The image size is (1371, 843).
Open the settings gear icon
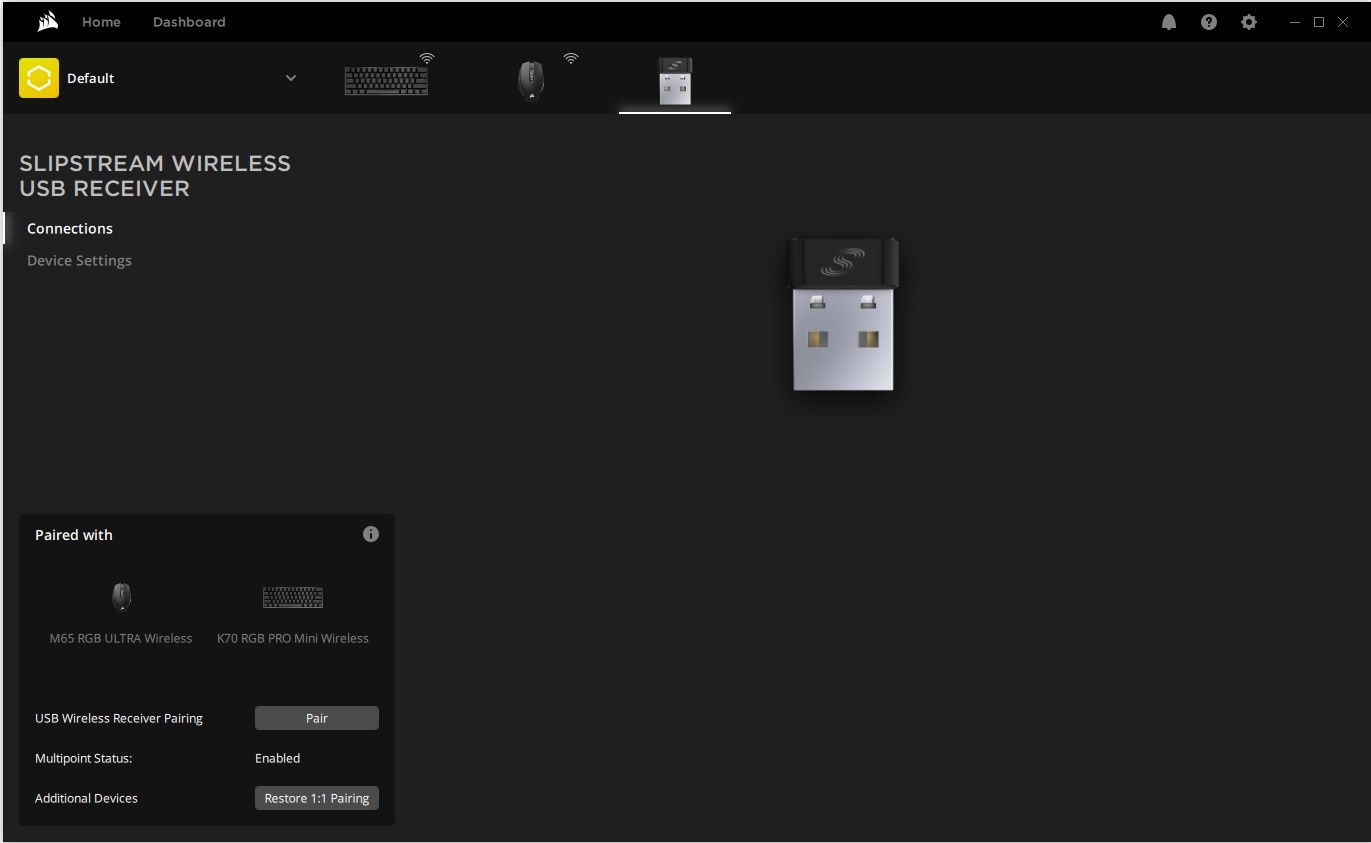point(1249,22)
